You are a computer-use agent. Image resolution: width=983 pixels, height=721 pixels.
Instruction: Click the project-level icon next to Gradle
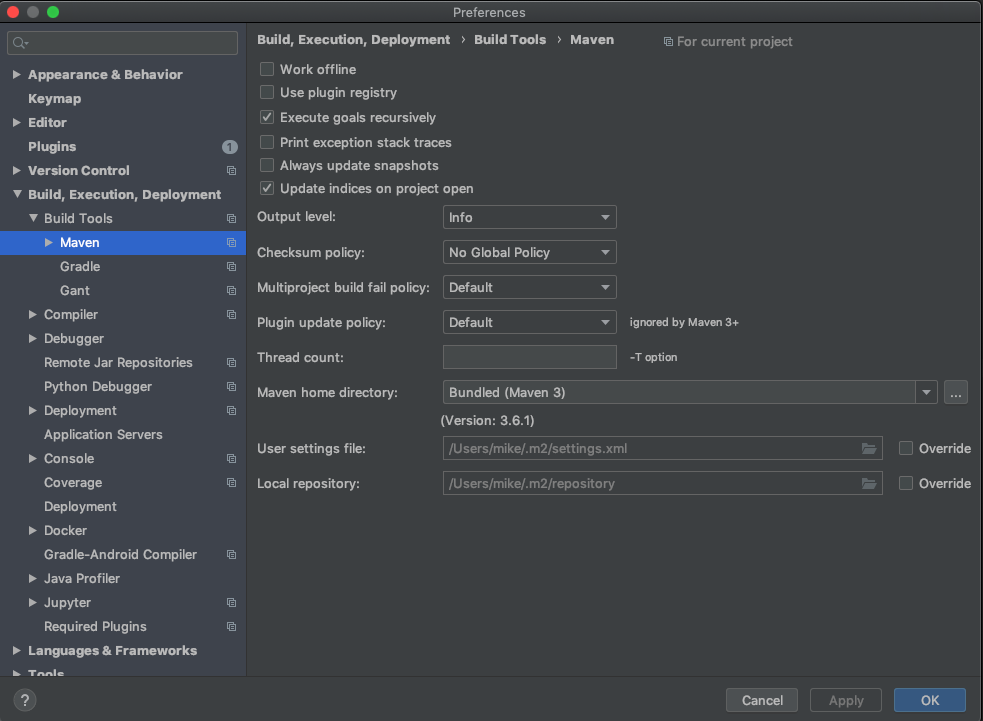pyautogui.click(x=231, y=267)
